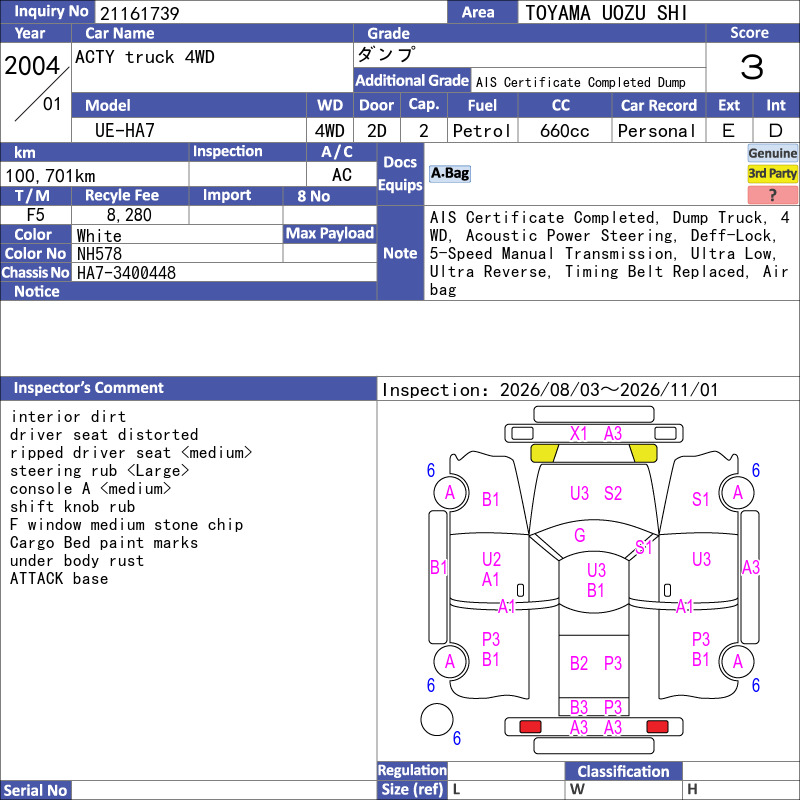Select chassis number HA7-3400448
Image resolution: width=800 pixels, height=800 pixels.
pyautogui.click(x=126, y=273)
